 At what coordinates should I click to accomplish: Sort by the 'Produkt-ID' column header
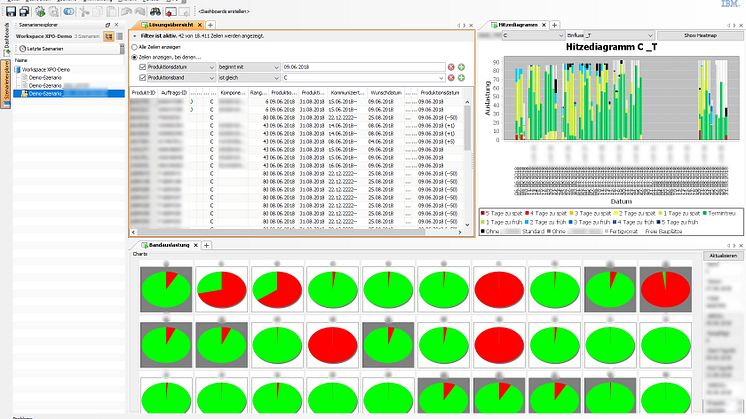(144, 93)
